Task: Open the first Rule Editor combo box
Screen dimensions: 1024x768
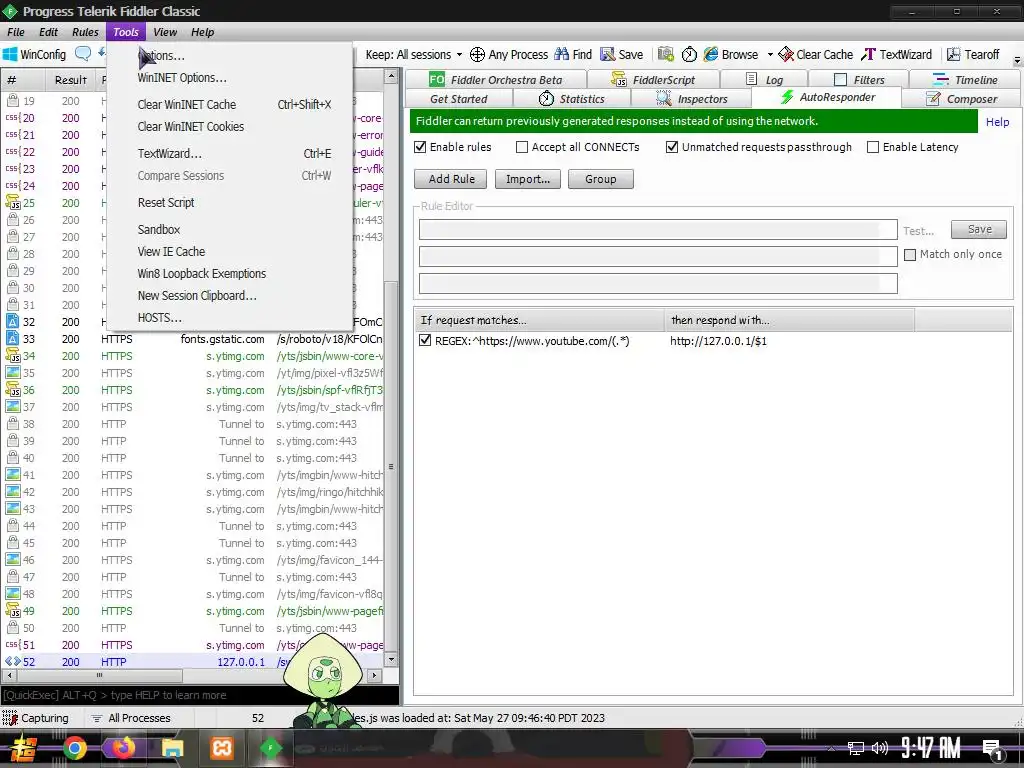Action: click(x=658, y=230)
